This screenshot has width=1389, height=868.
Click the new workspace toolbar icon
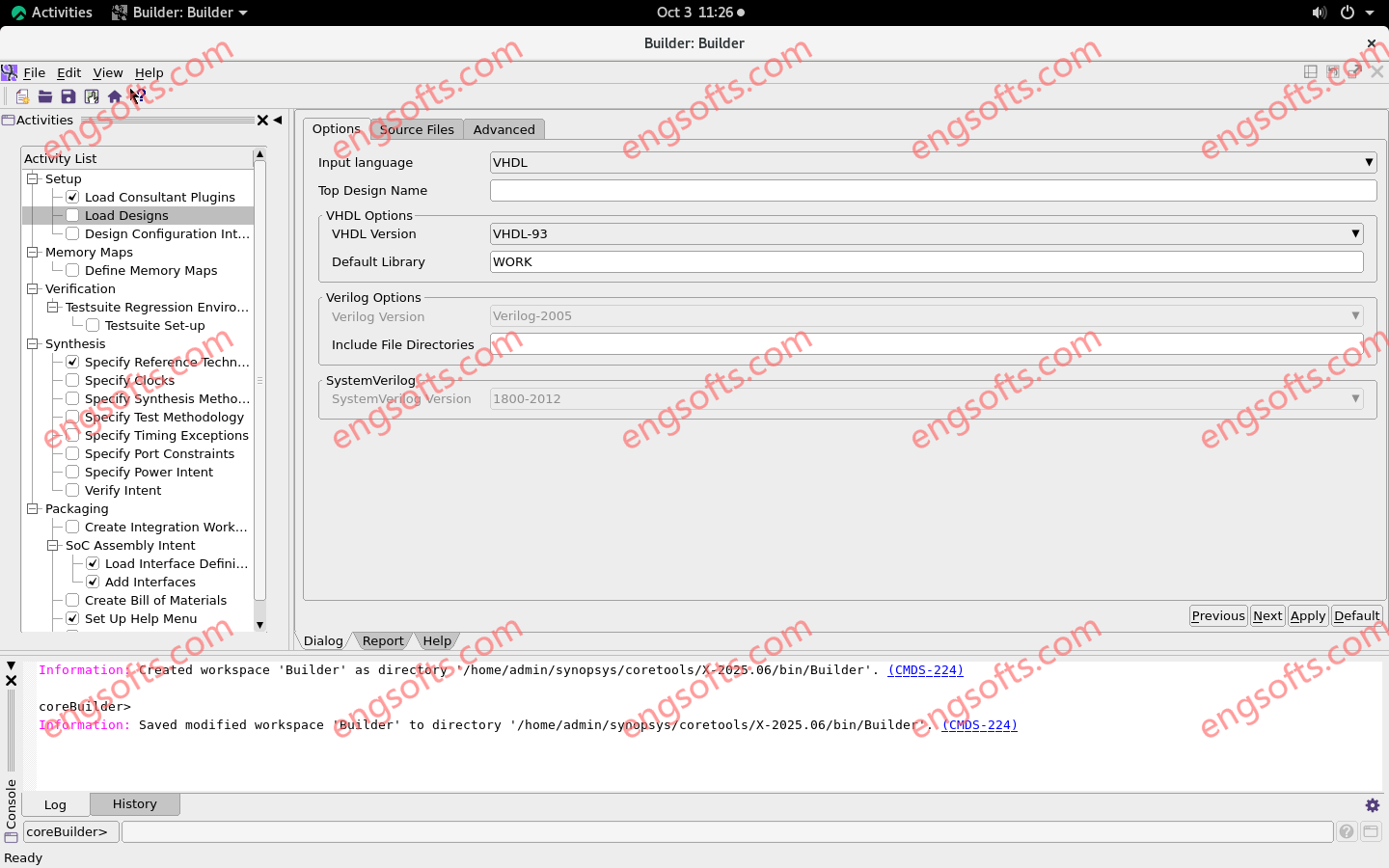pos(22,96)
